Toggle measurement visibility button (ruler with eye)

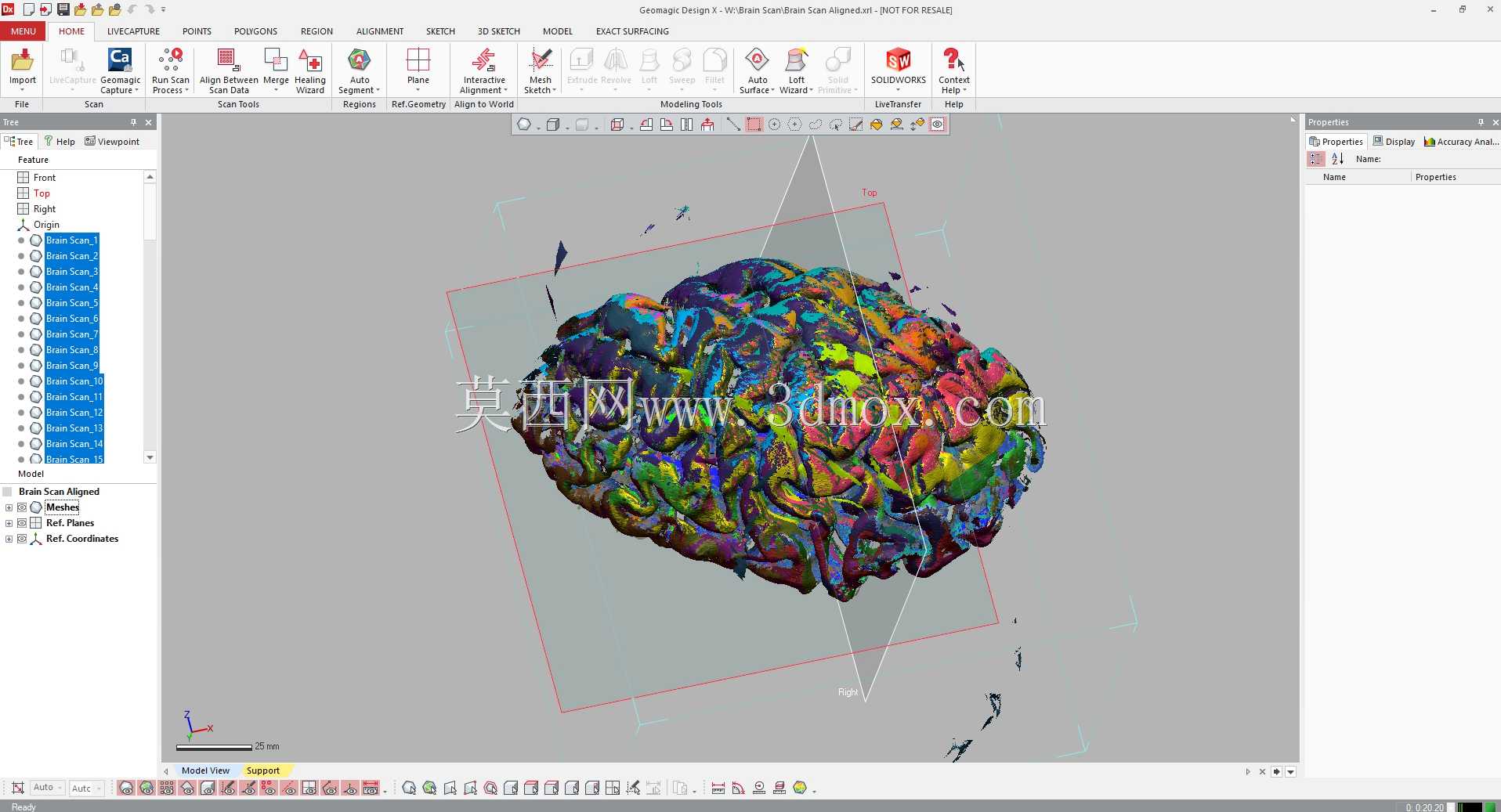(371, 788)
